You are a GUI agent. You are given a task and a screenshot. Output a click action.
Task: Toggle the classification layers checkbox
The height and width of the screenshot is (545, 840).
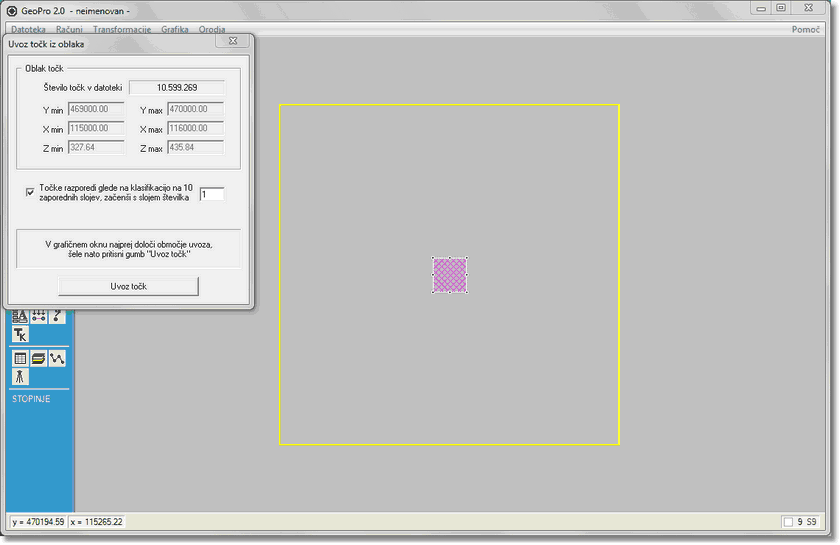pos(30,190)
